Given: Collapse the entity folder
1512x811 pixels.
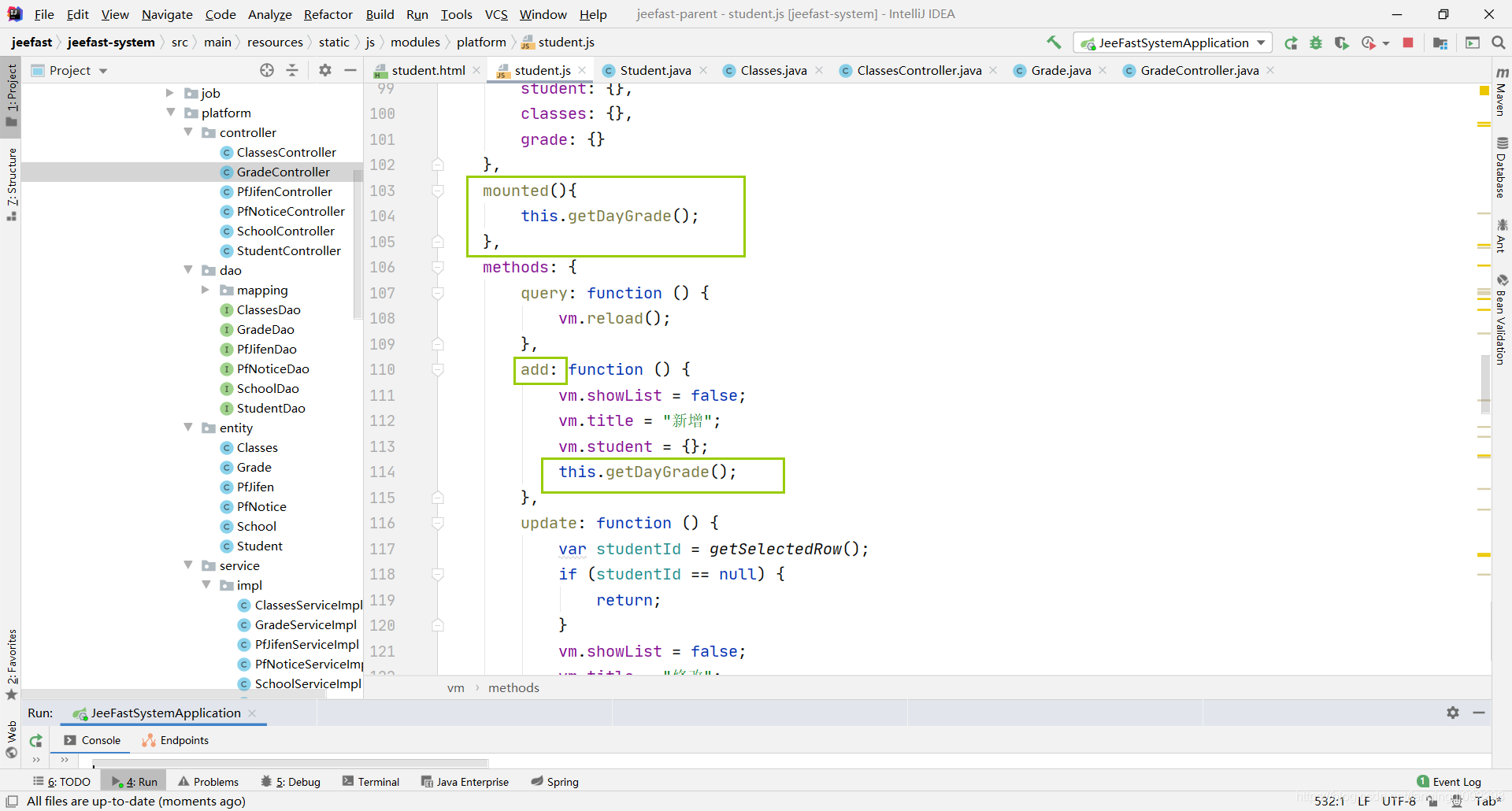Looking at the screenshot, I should click(187, 428).
